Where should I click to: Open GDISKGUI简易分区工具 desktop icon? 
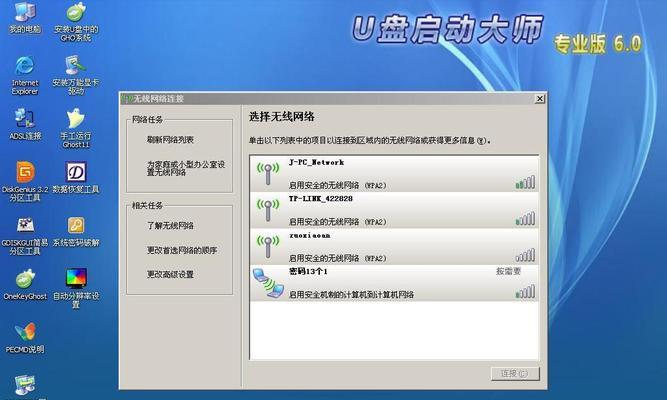(x=25, y=236)
